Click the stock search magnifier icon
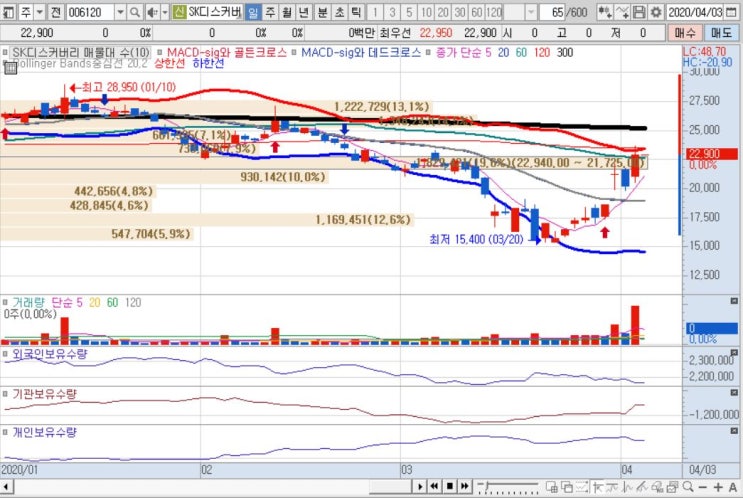Image resolution: width=743 pixels, height=498 pixels. point(135,12)
